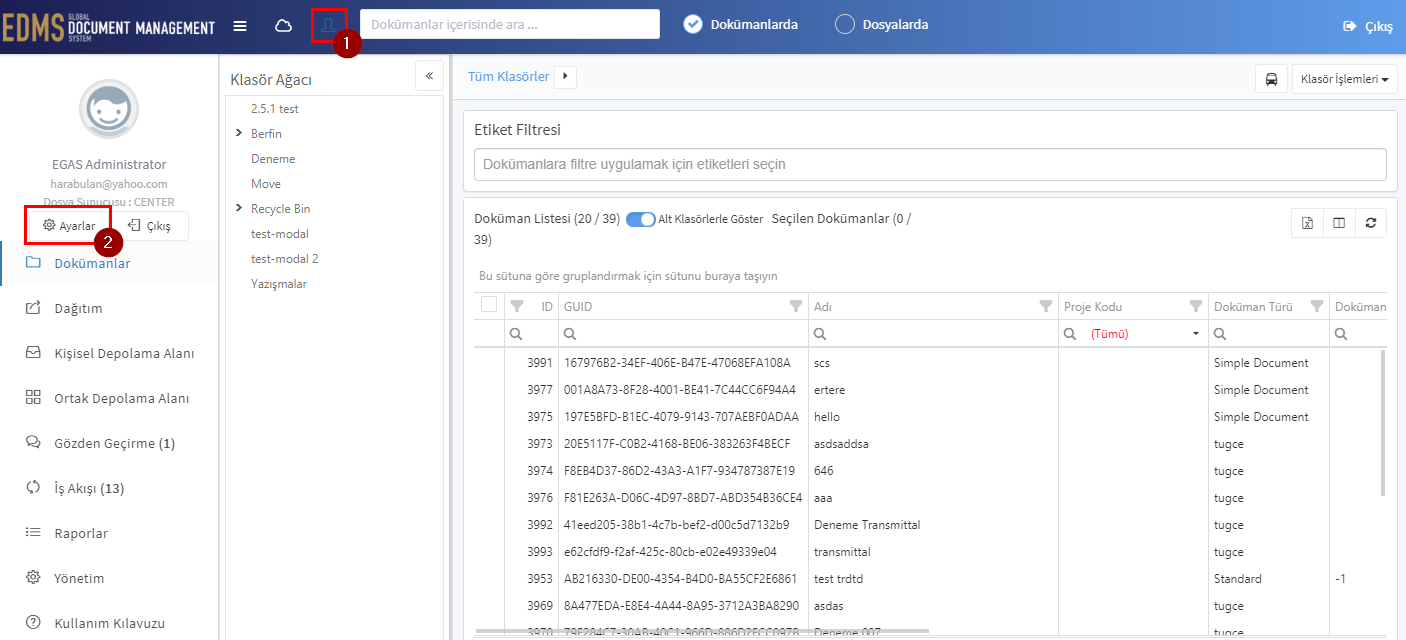Click the vertical scrollbar of document list
Screen dimensions: 1406x640
point(1384,422)
